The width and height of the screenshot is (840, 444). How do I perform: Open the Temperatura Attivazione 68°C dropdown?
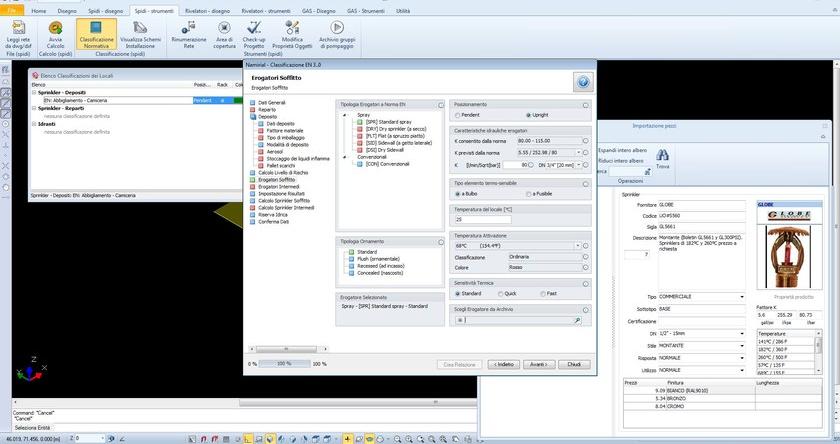tap(577, 245)
